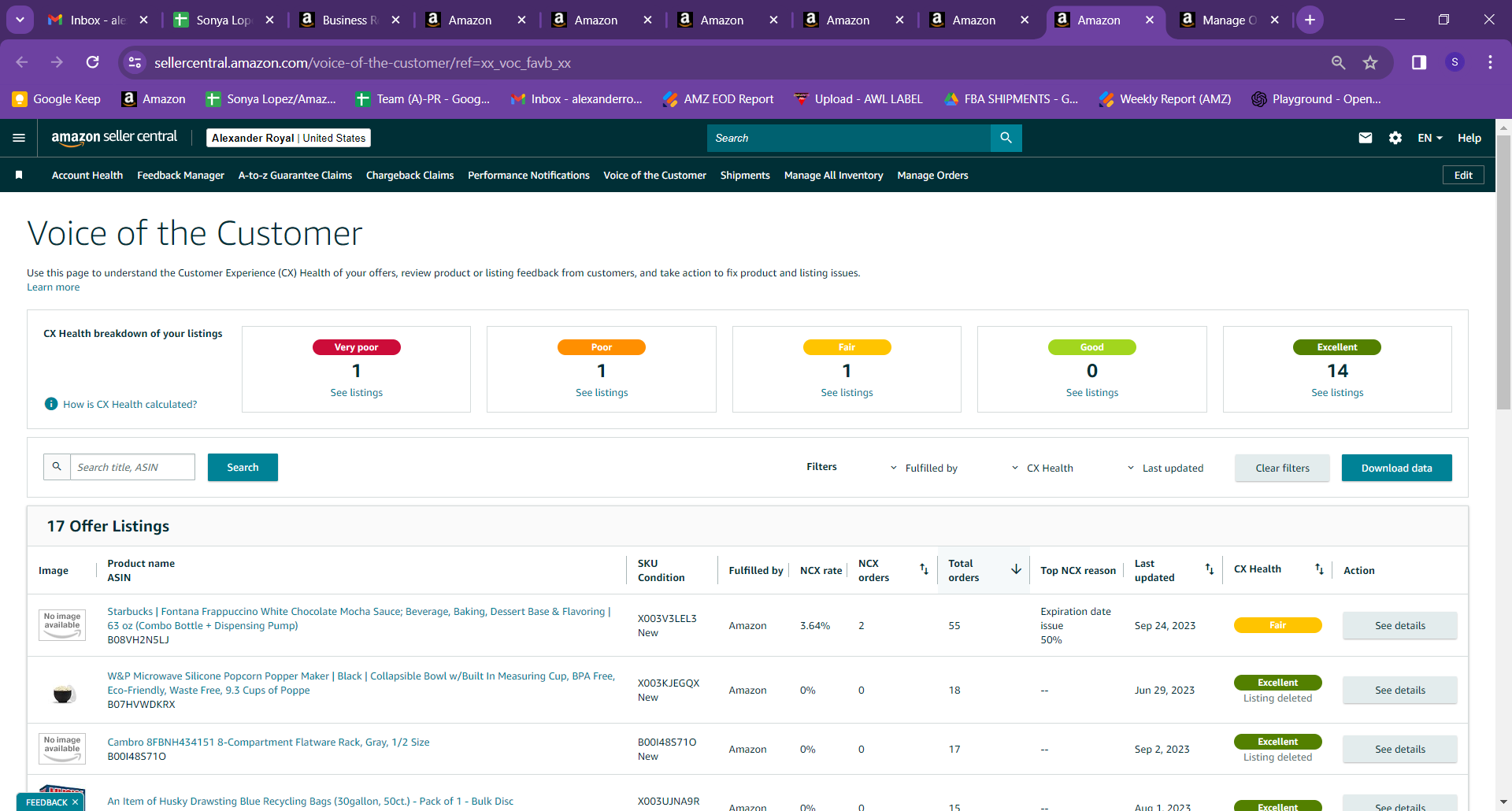View site information icon in address bar
The image size is (1512, 811).
pos(135,62)
